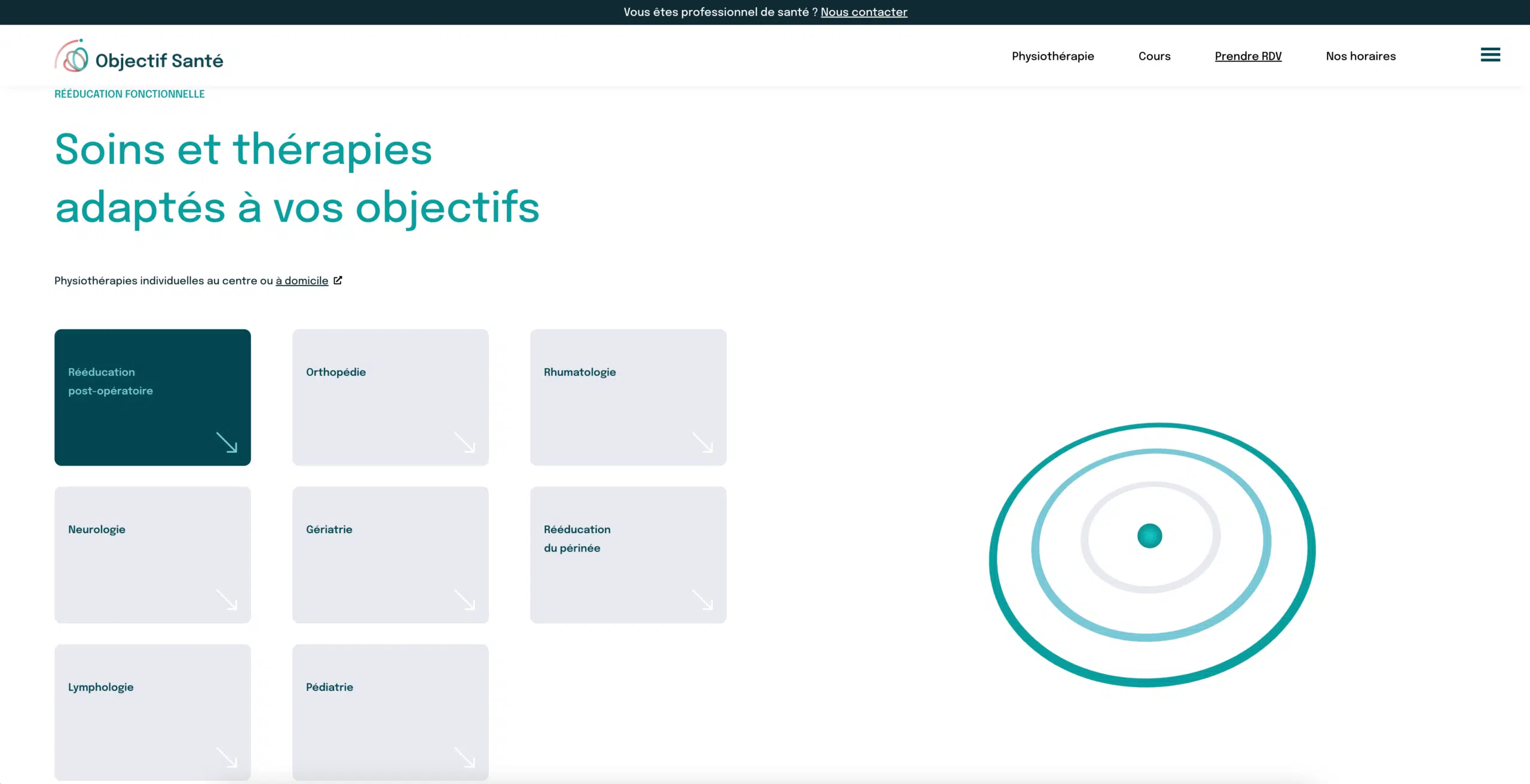Open the Gériatrie card title
1530x784 pixels.
329,529
